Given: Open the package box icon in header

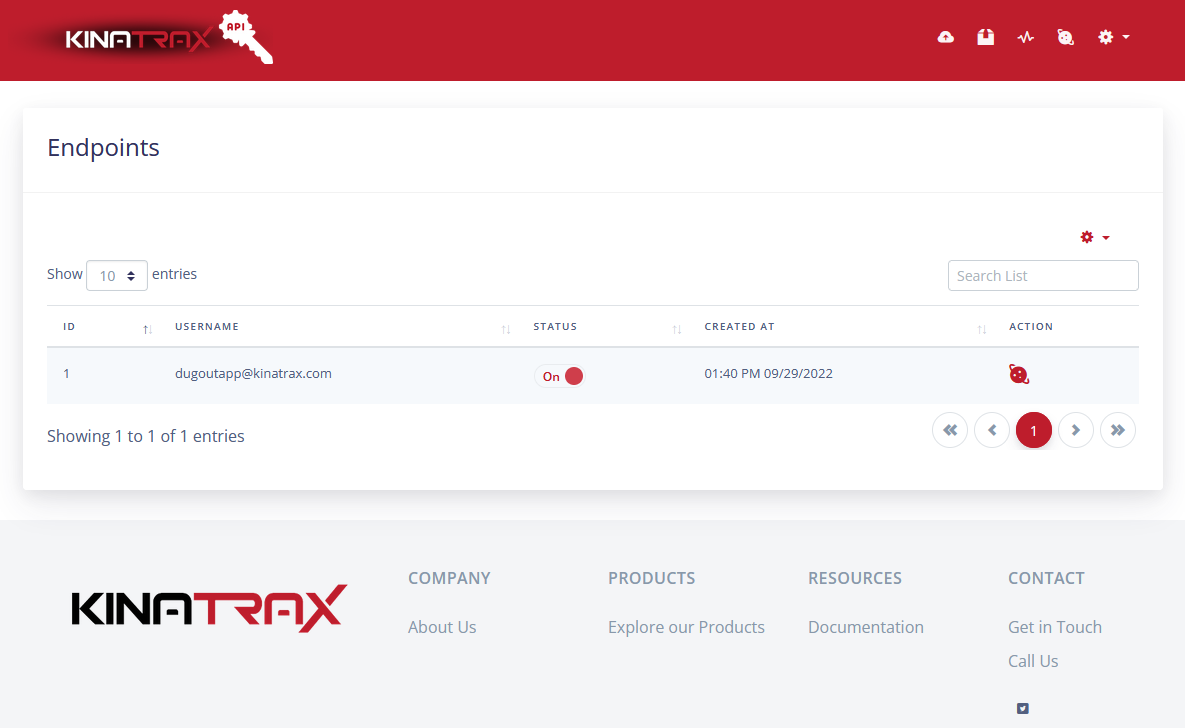Looking at the screenshot, I should (x=986, y=37).
